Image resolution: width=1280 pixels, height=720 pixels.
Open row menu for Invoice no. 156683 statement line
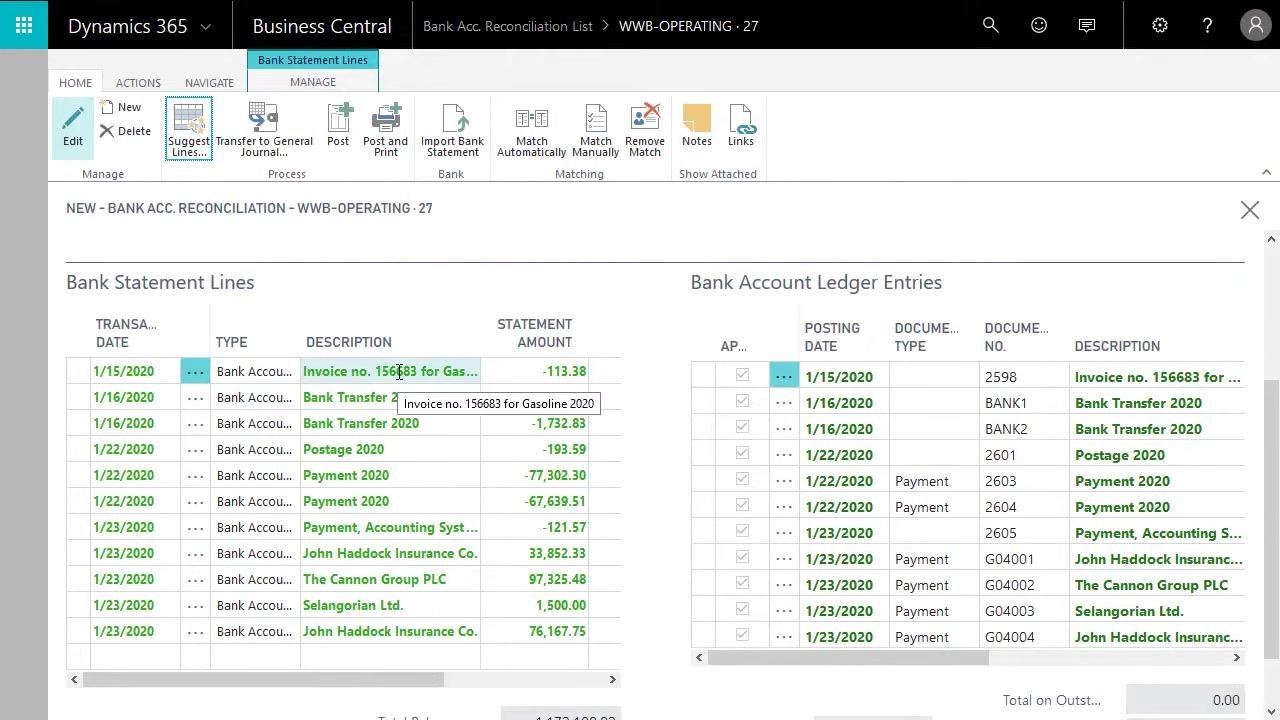pyautogui.click(x=195, y=371)
